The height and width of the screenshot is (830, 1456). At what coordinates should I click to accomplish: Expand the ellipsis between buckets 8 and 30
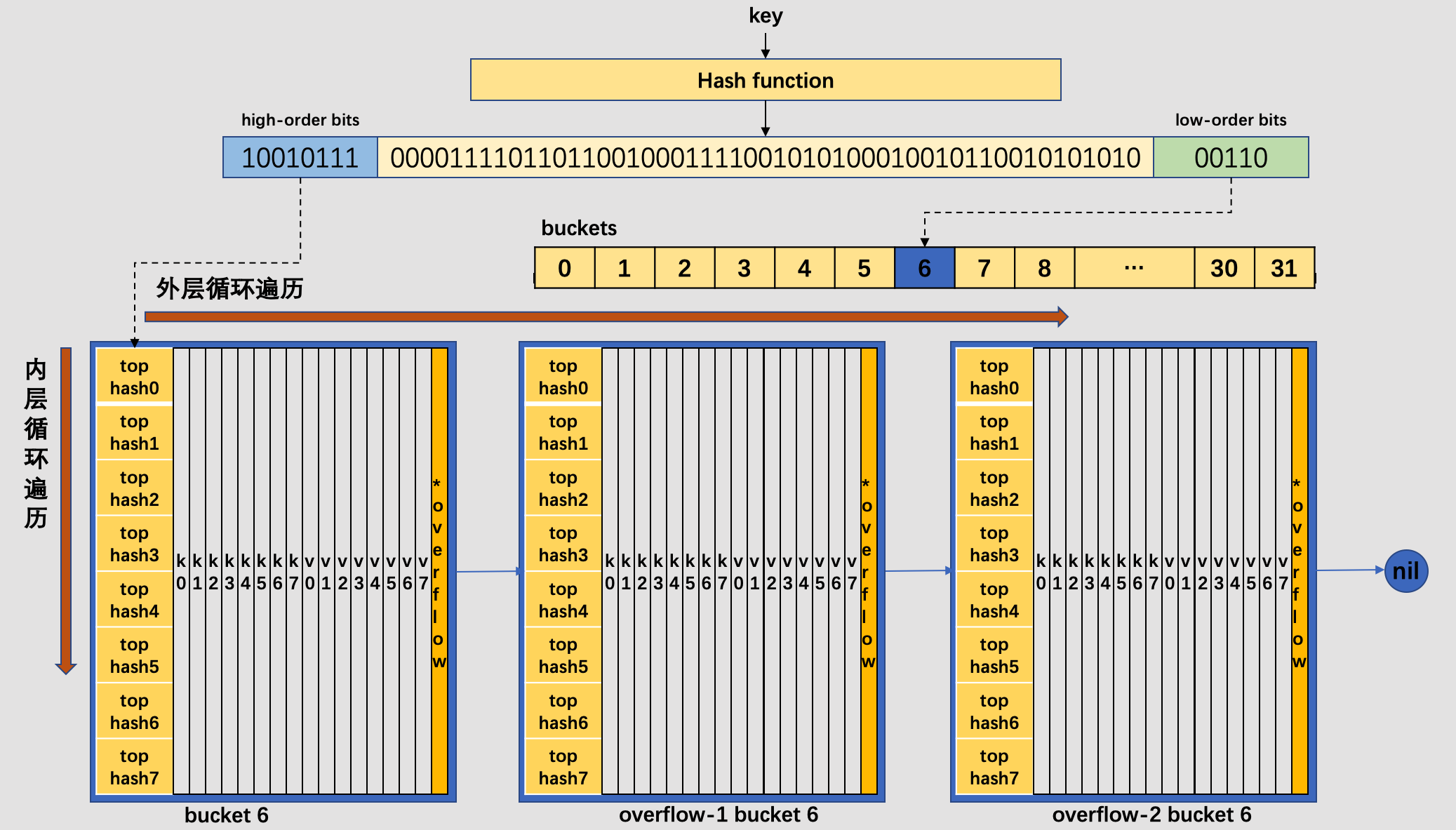(x=1133, y=268)
